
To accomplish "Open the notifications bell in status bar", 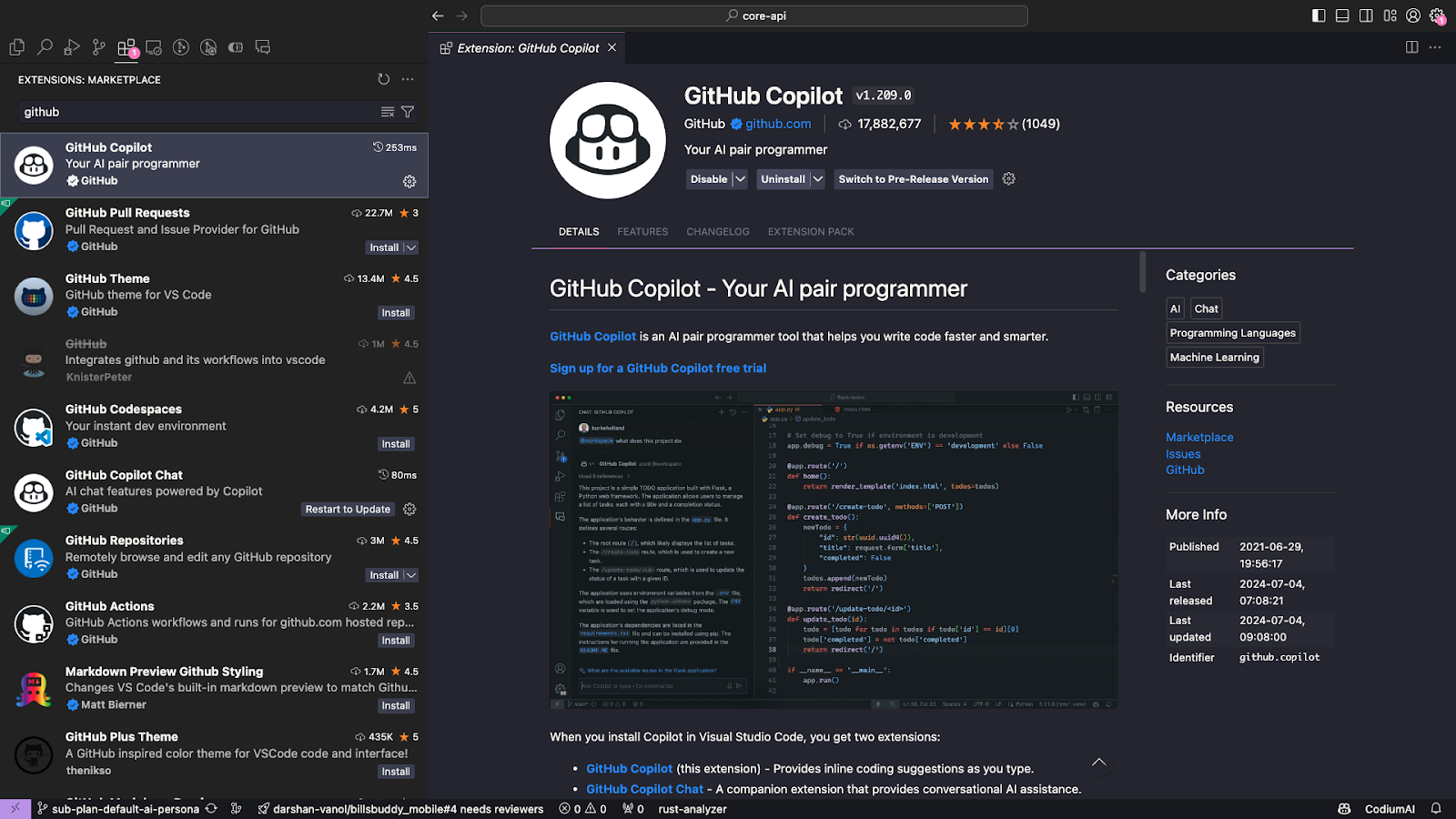I will [1436, 809].
